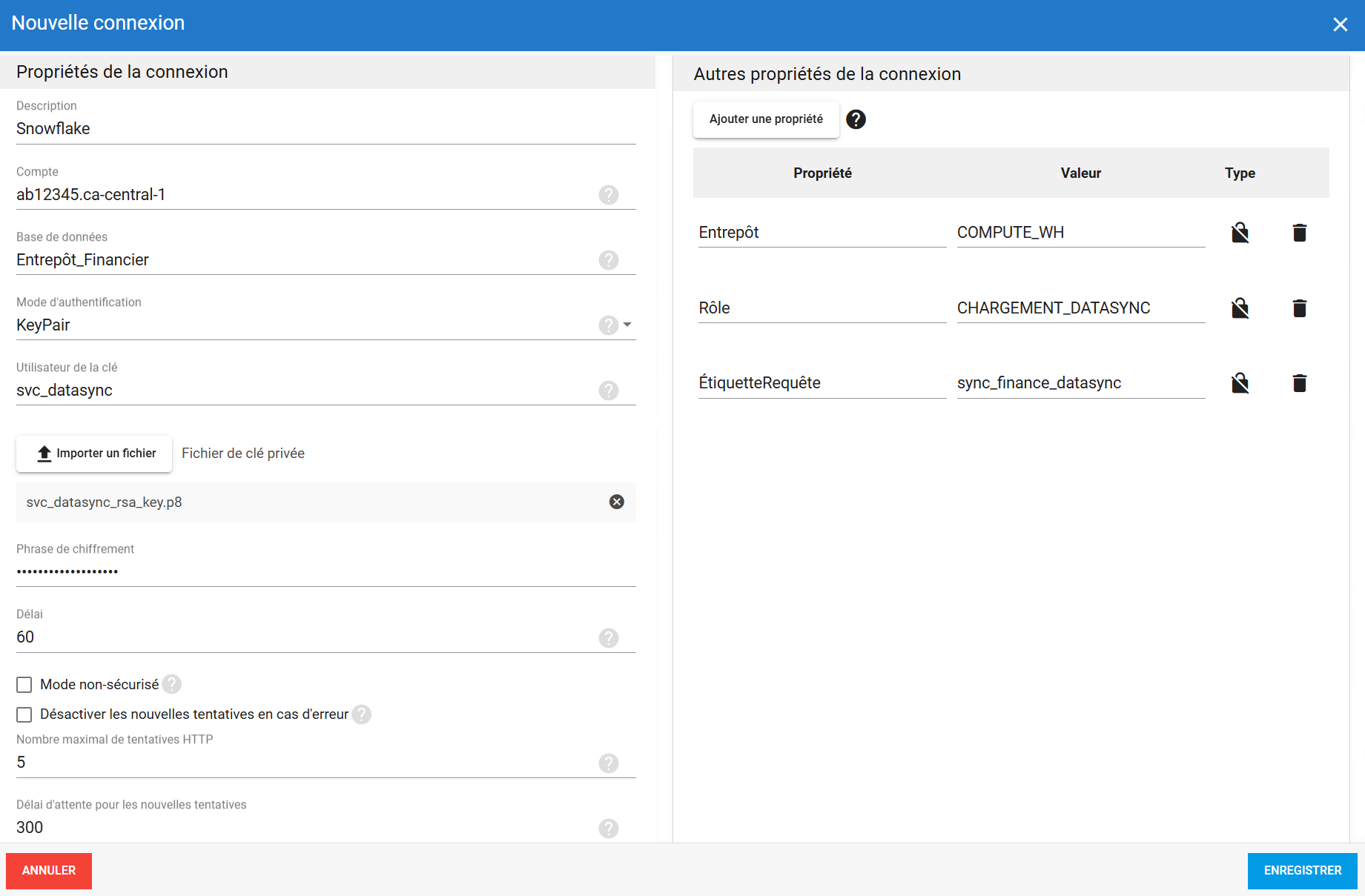Enable the Mode non-sécurisé checkbox
1365x896 pixels.
24,685
